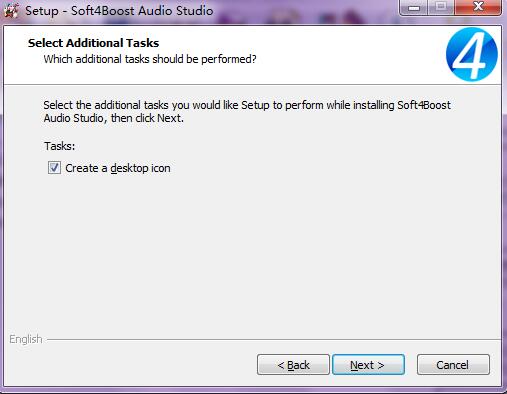Click the word 'Next' in the instruction sentence
The height and width of the screenshot is (394, 507).
170,118
